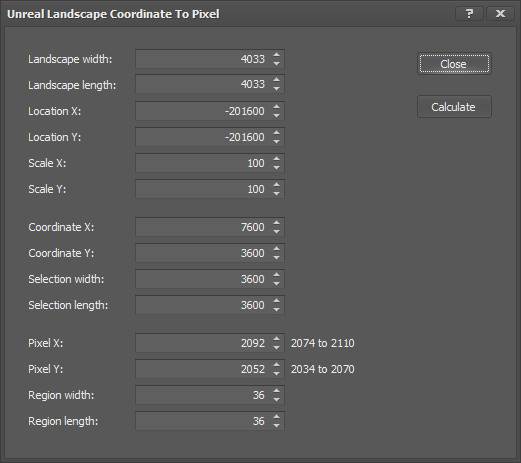521x463 pixels.
Task: Click the '2074 to 2110' range text
Action: (323, 343)
